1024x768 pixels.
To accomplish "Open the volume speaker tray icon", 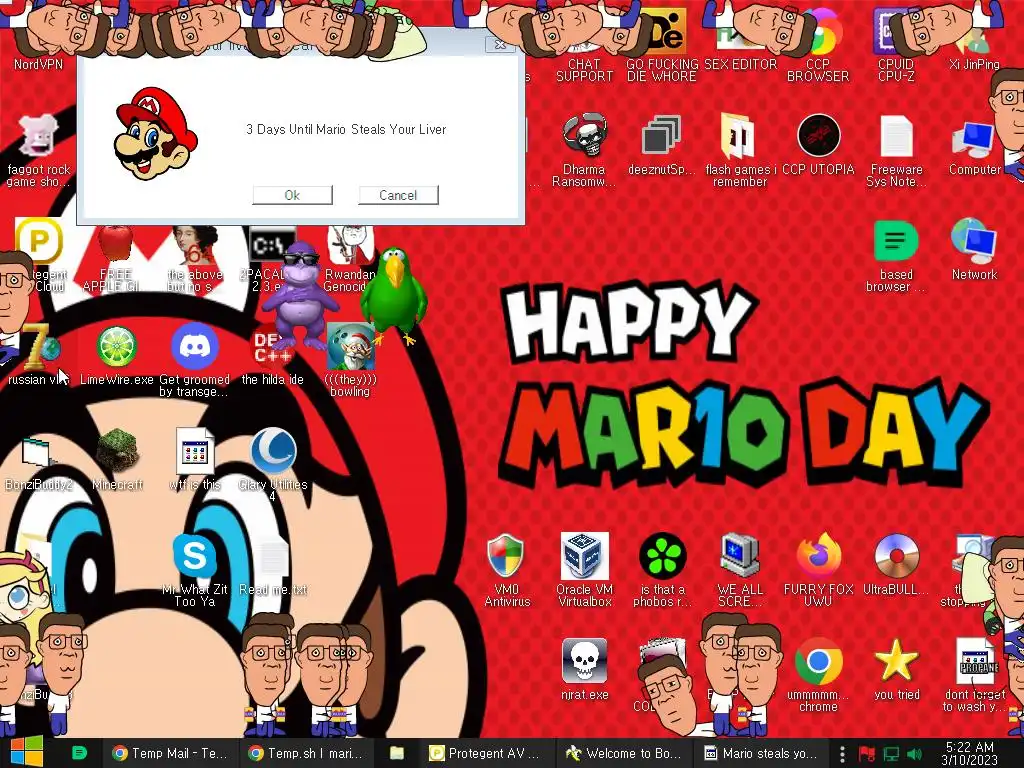I will pyautogui.click(x=914, y=754).
